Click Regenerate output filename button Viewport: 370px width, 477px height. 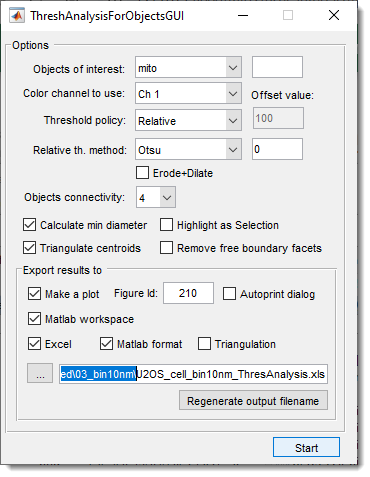tap(253, 401)
